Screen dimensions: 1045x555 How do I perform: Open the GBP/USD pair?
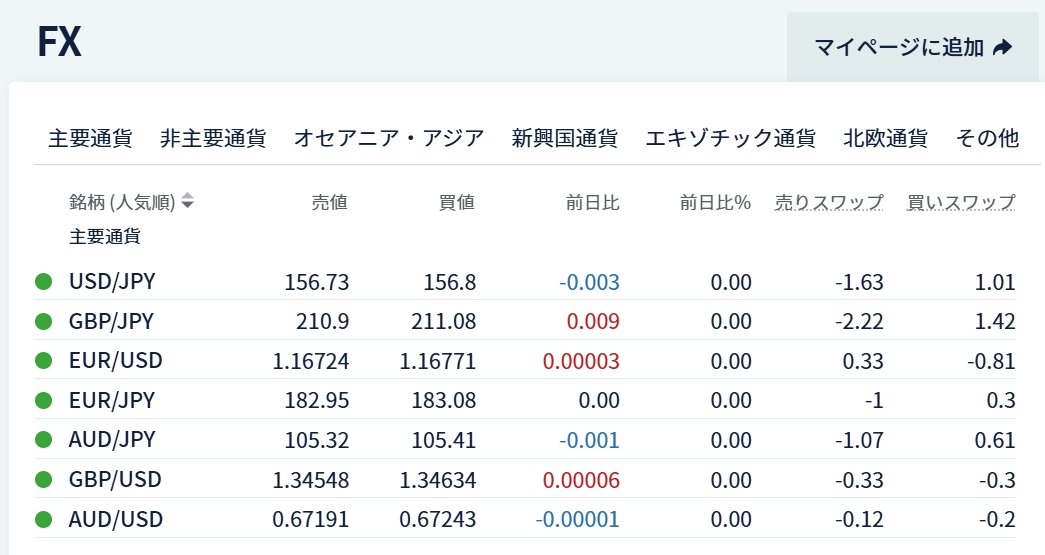(x=115, y=480)
